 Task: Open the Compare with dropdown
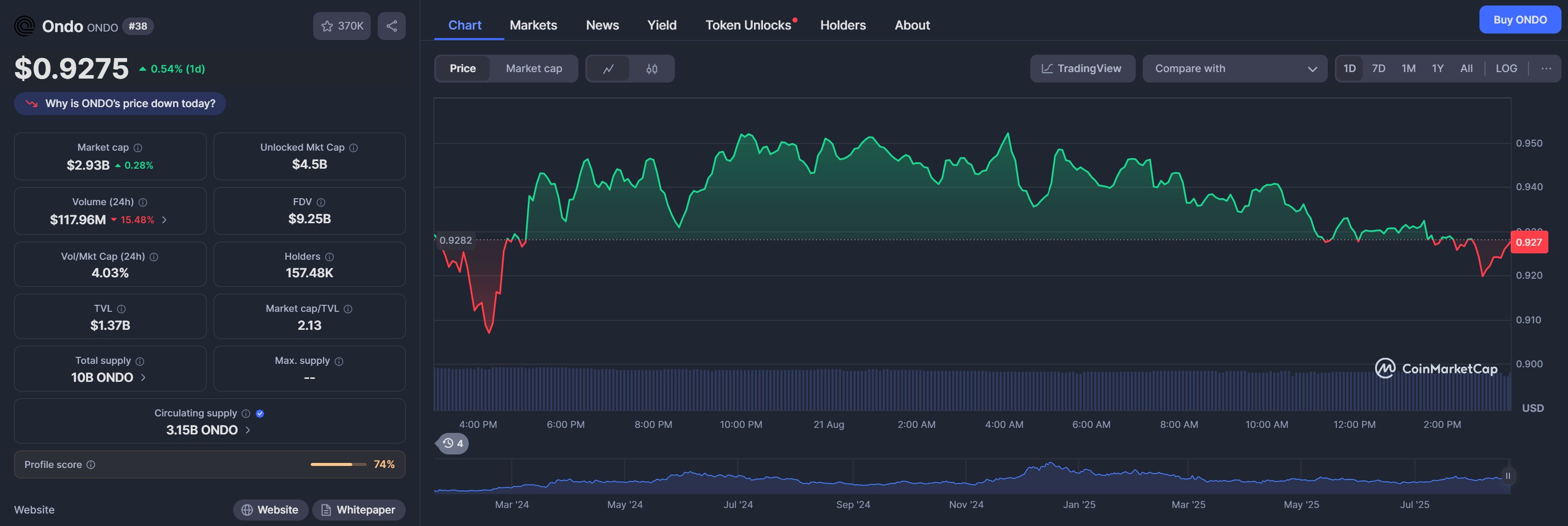coord(1234,69)
